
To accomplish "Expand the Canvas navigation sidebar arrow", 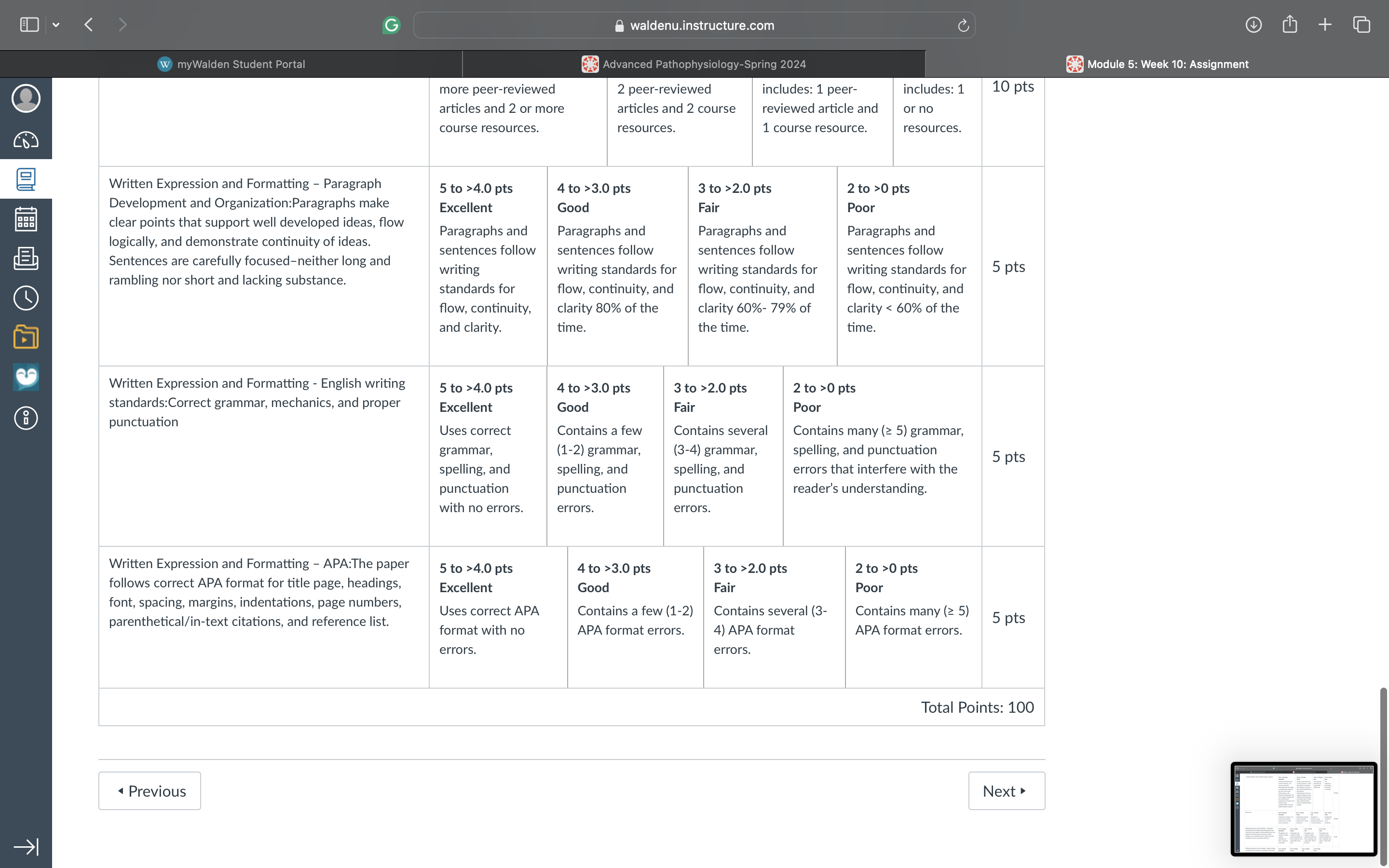I will [x=26, y=847].
